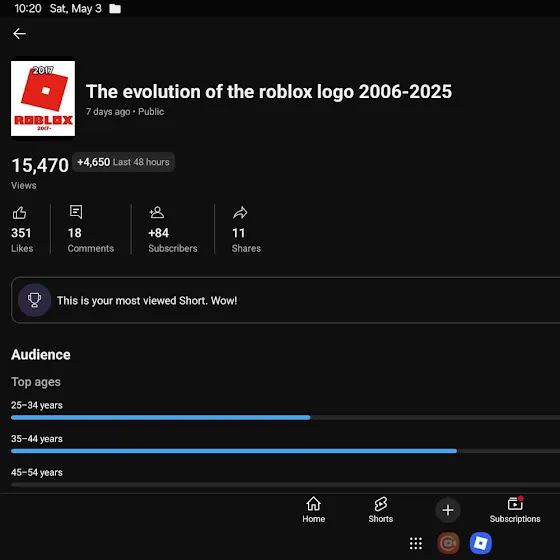
Task: Tap the video title text
Action: coord(269,91)
